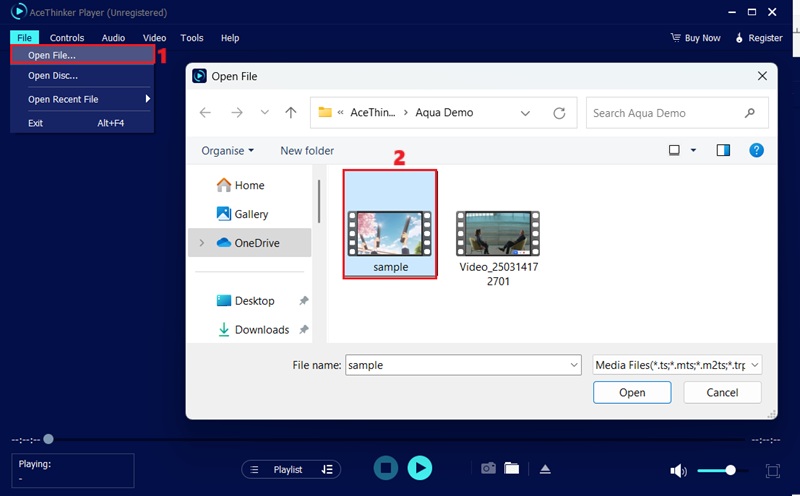Image resolution: width=800 pixels, height=496 pixels.
Task: Click the playback progress slider handle
Action: click(x=48, y=439)
